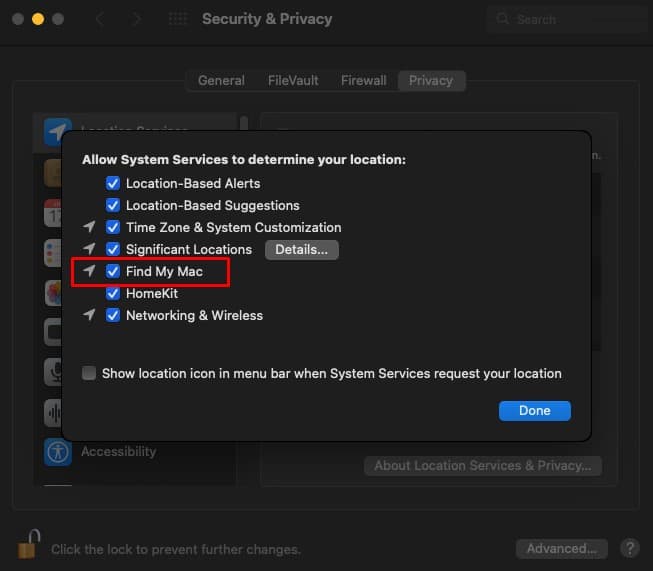Open Significant Locations Details

302,249
